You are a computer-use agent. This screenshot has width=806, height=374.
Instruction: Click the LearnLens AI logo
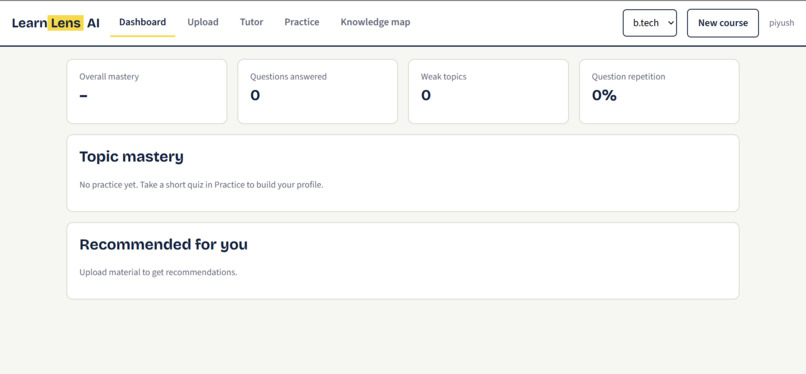[x=56, y=23]
